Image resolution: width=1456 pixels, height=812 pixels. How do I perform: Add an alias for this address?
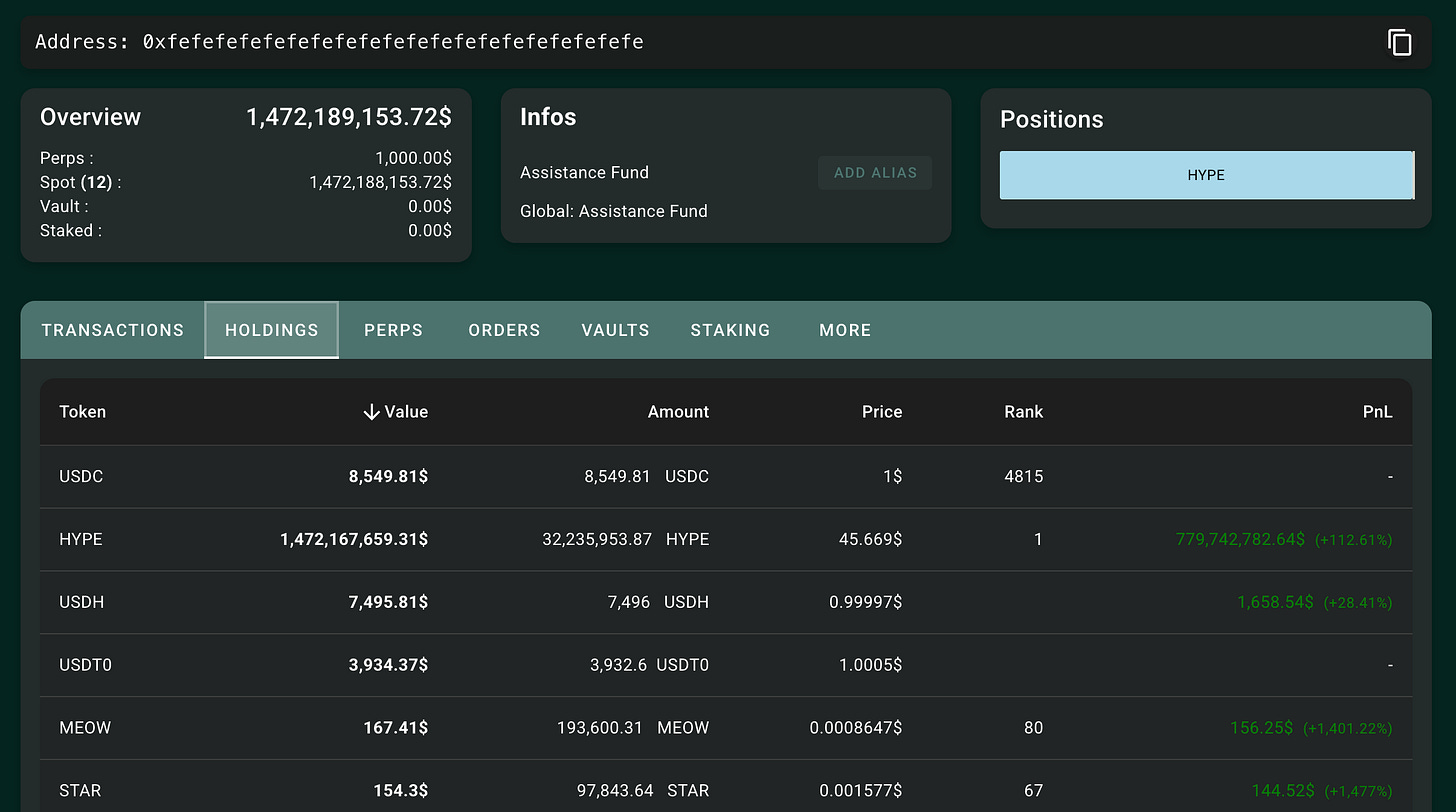pos(875,173)
